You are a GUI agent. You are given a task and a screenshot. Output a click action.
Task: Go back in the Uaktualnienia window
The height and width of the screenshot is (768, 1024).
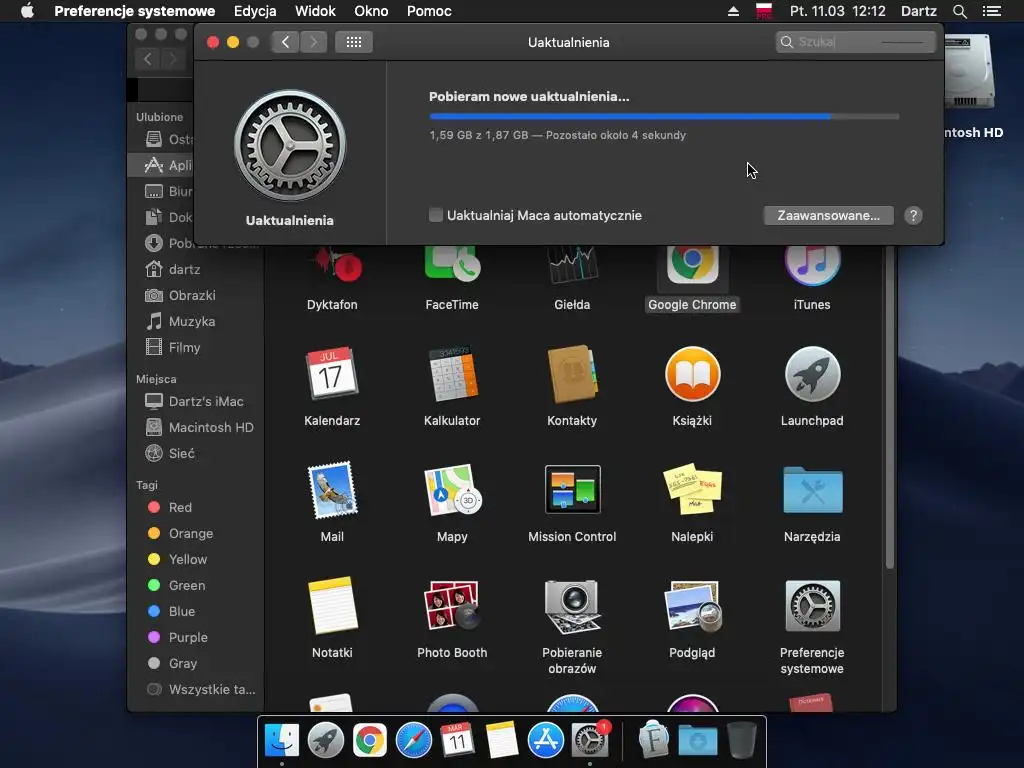[285, 42]
